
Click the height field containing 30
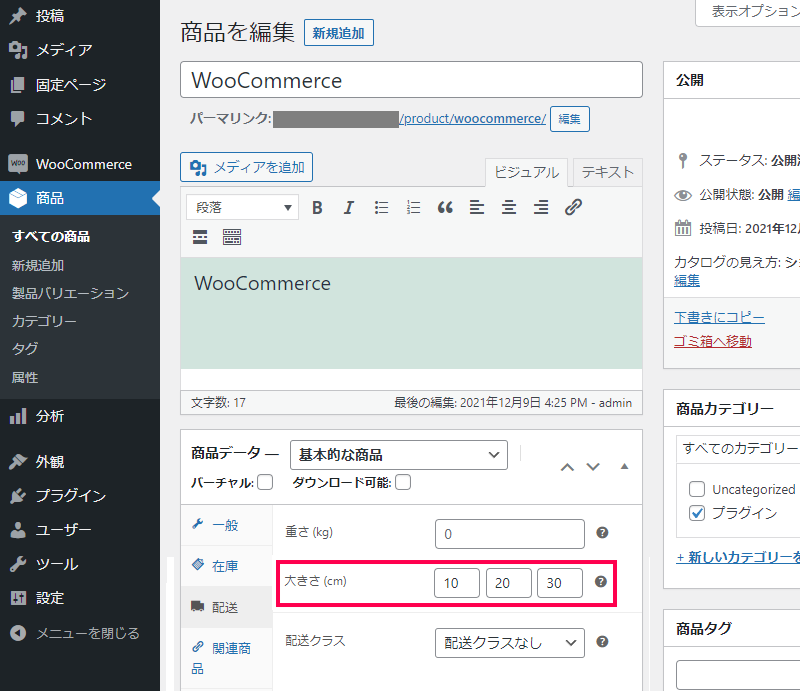click(560, 583)
